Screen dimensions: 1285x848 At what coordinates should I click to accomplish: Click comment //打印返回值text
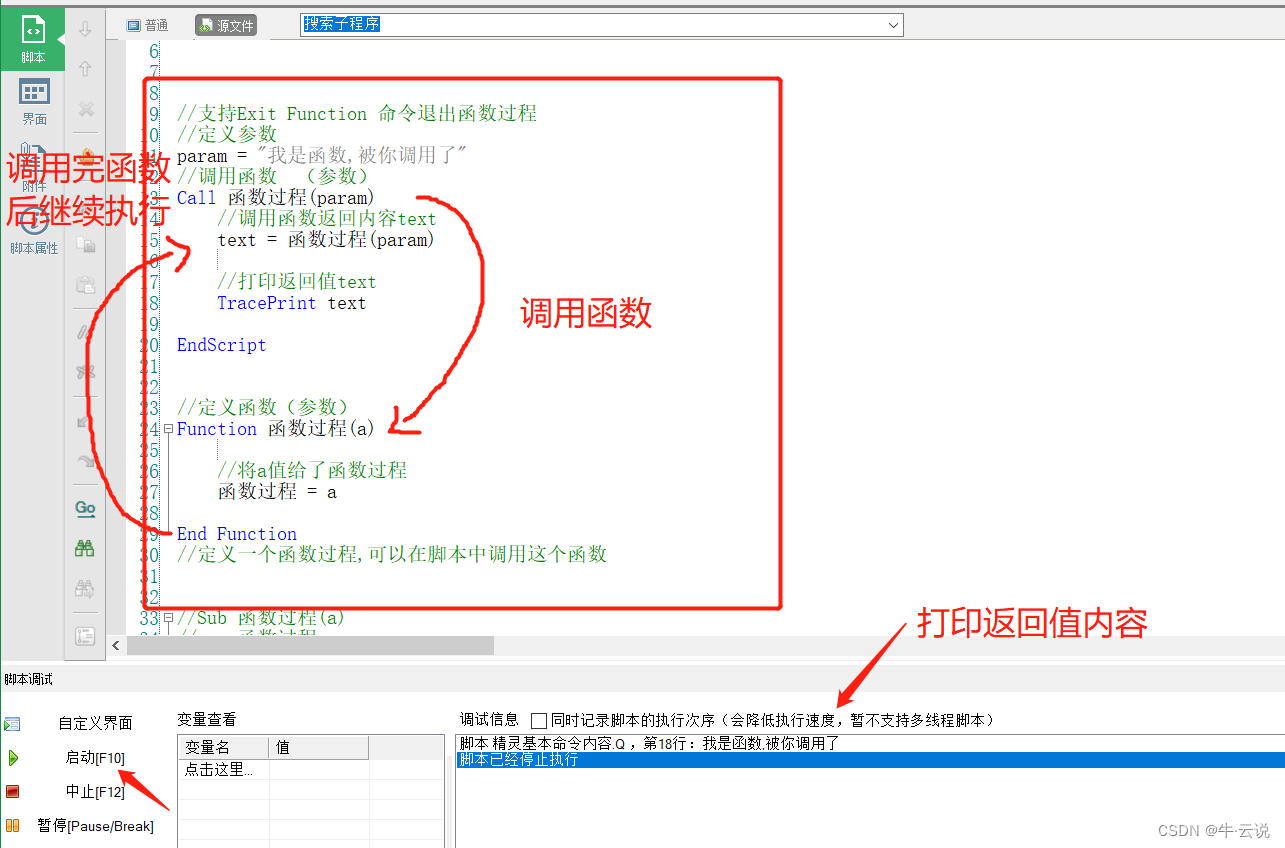297,282
